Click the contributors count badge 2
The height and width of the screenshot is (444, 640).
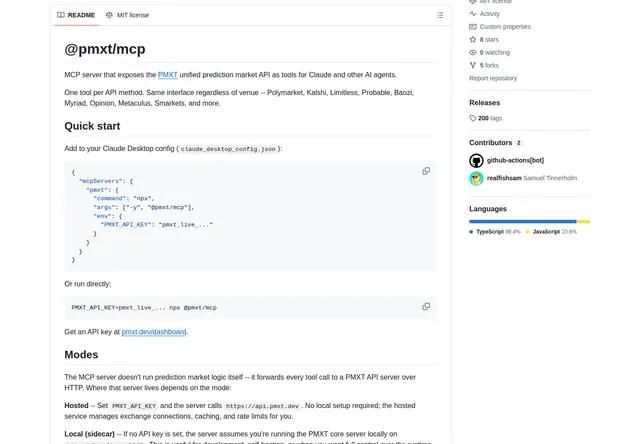pos(518,143)
